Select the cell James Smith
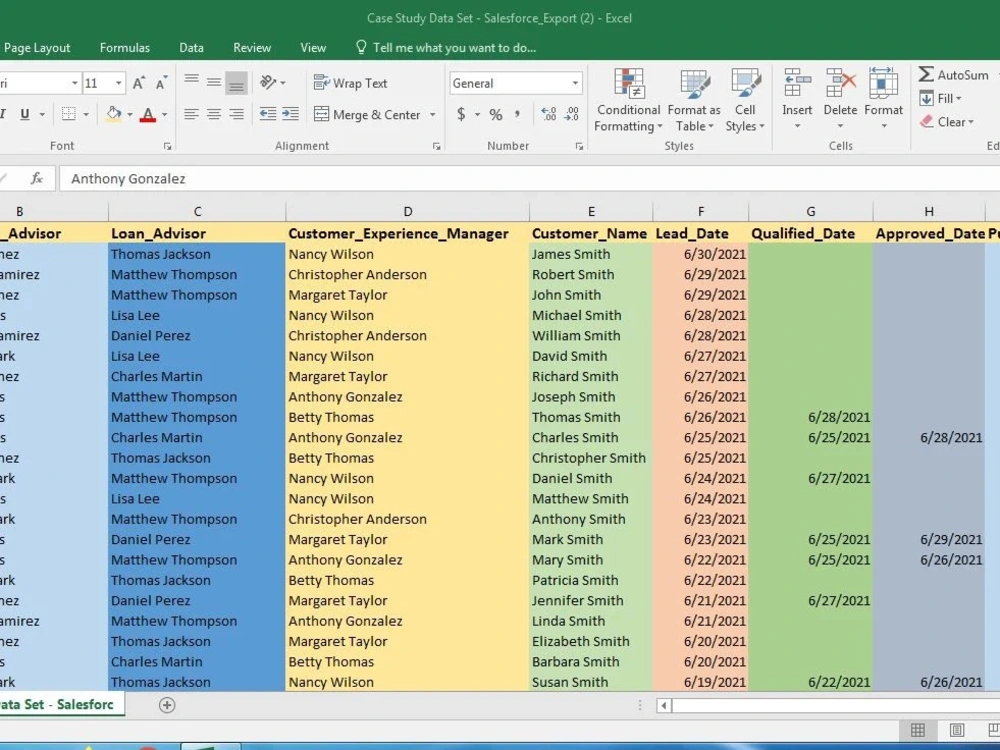The height and width of the screenshot is (750, 1000). (x=591, y=254)
